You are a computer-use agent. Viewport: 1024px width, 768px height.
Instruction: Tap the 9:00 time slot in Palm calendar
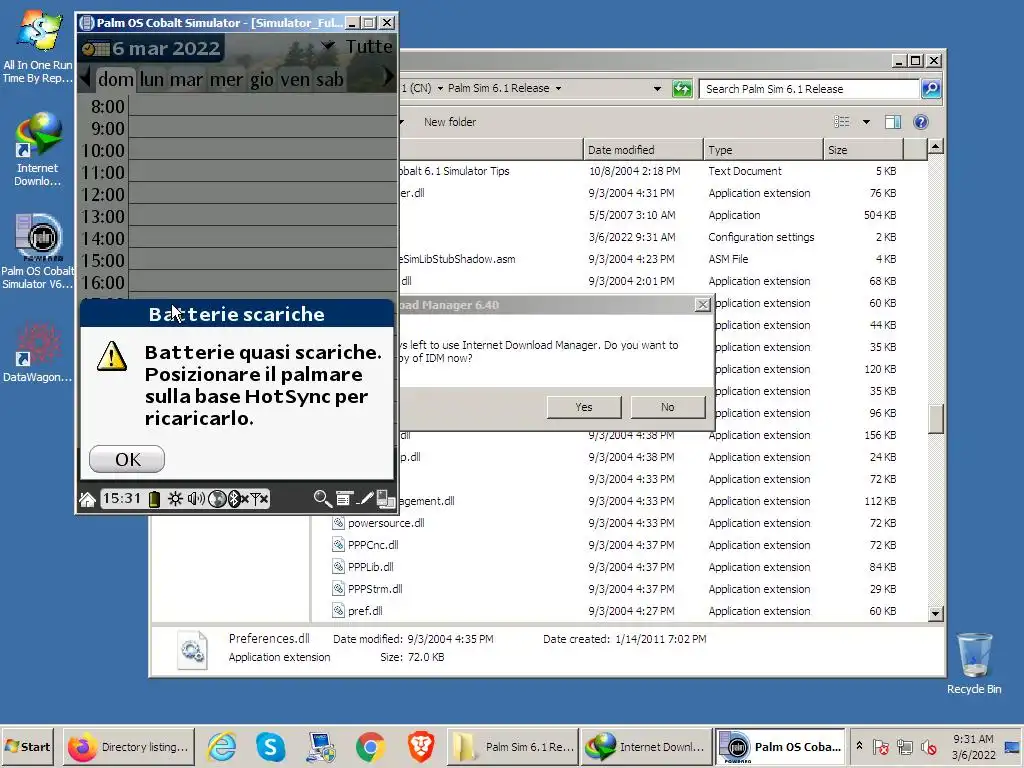click(x=263, y=128)
